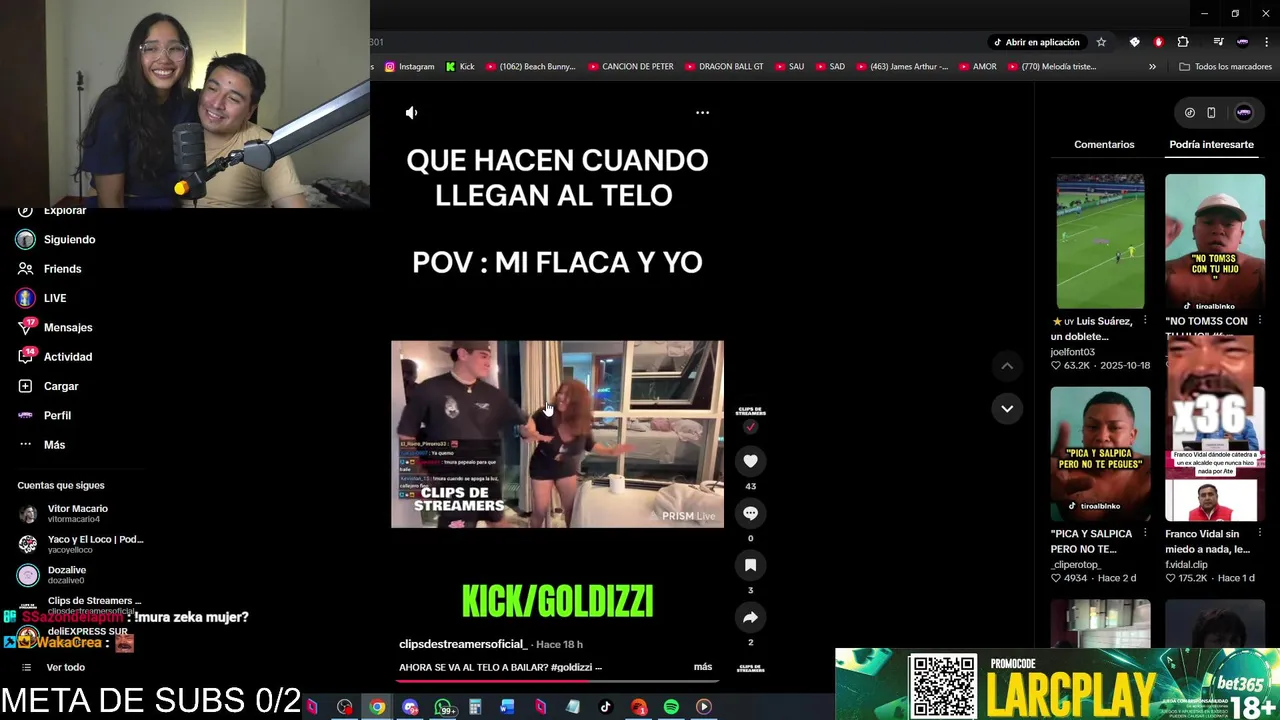Click the #goldizzi hashtag in the caption

click(x=570, y=668)
